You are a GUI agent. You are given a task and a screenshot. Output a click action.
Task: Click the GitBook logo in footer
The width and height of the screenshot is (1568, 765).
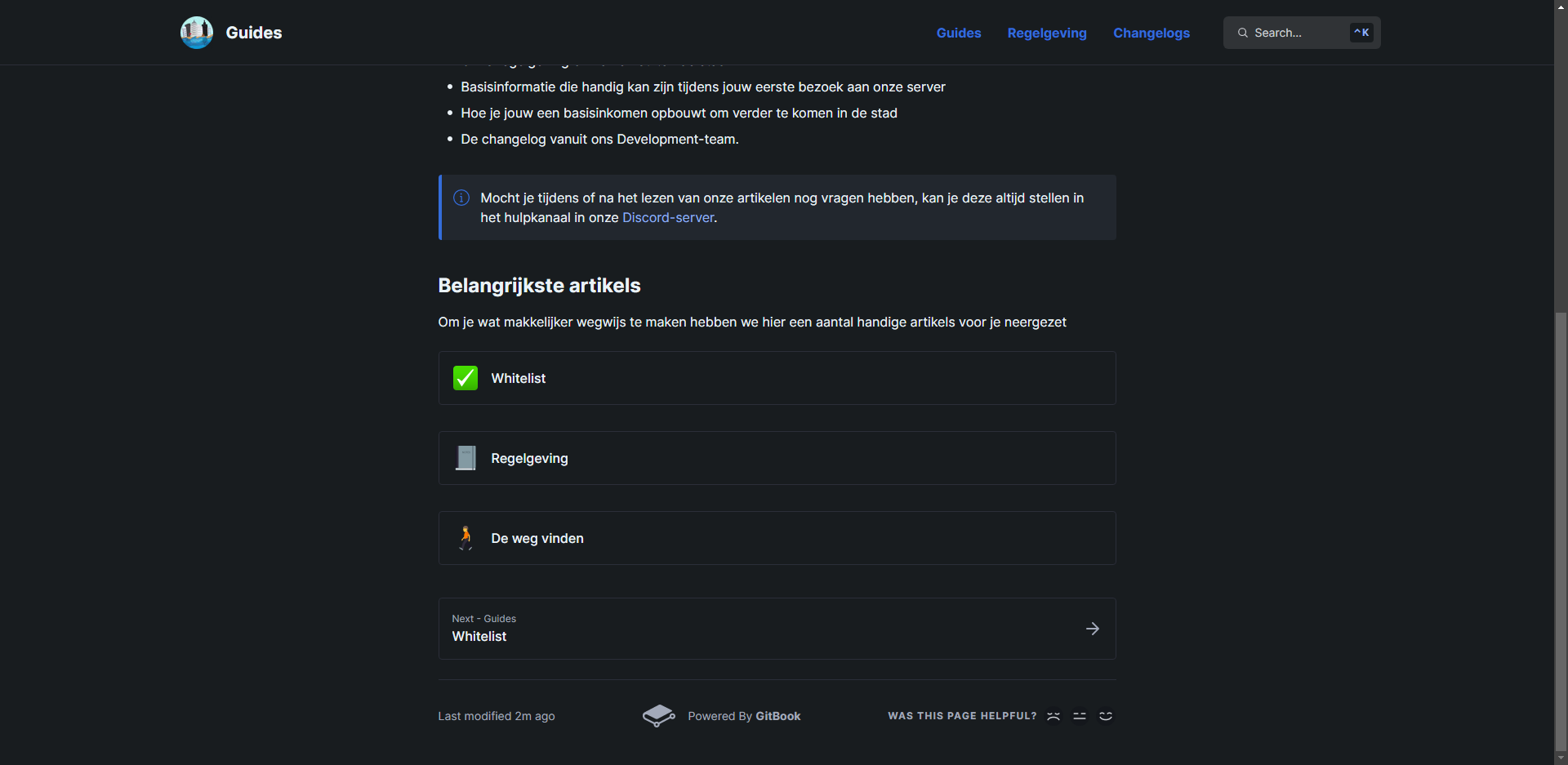click(658, 716)
